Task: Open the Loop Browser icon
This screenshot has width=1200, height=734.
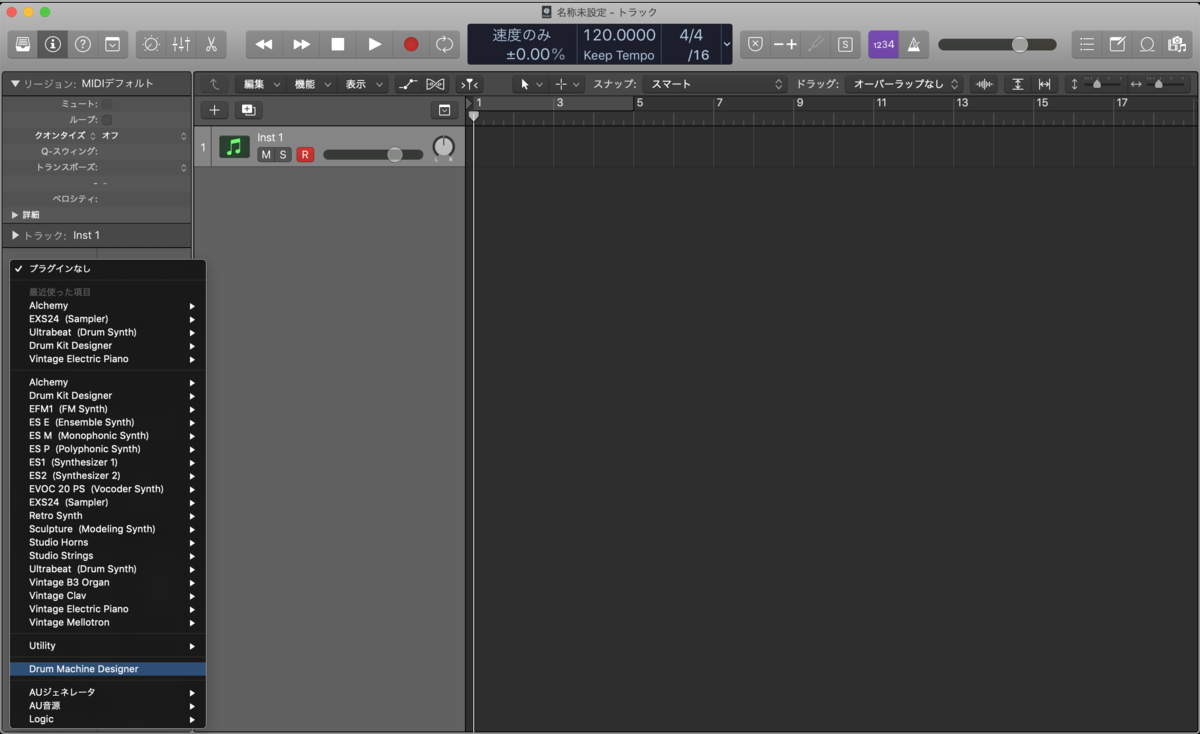Action: pos(1147,44)
